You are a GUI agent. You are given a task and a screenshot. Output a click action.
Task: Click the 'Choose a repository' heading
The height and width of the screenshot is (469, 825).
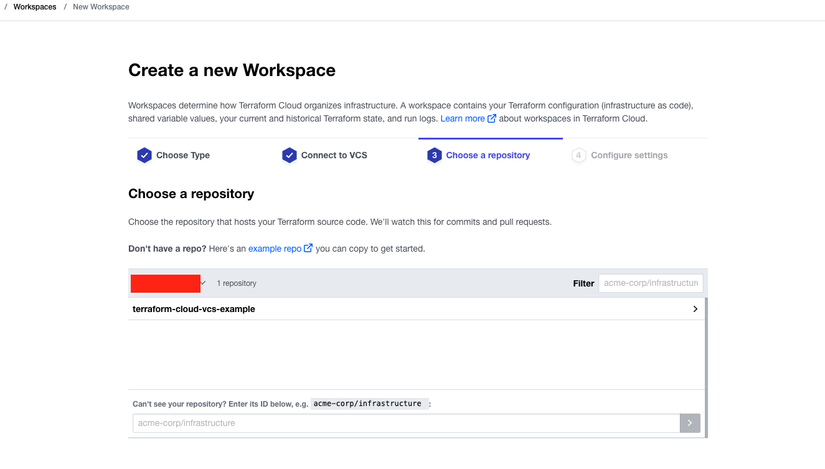click(x=191, y=194)
